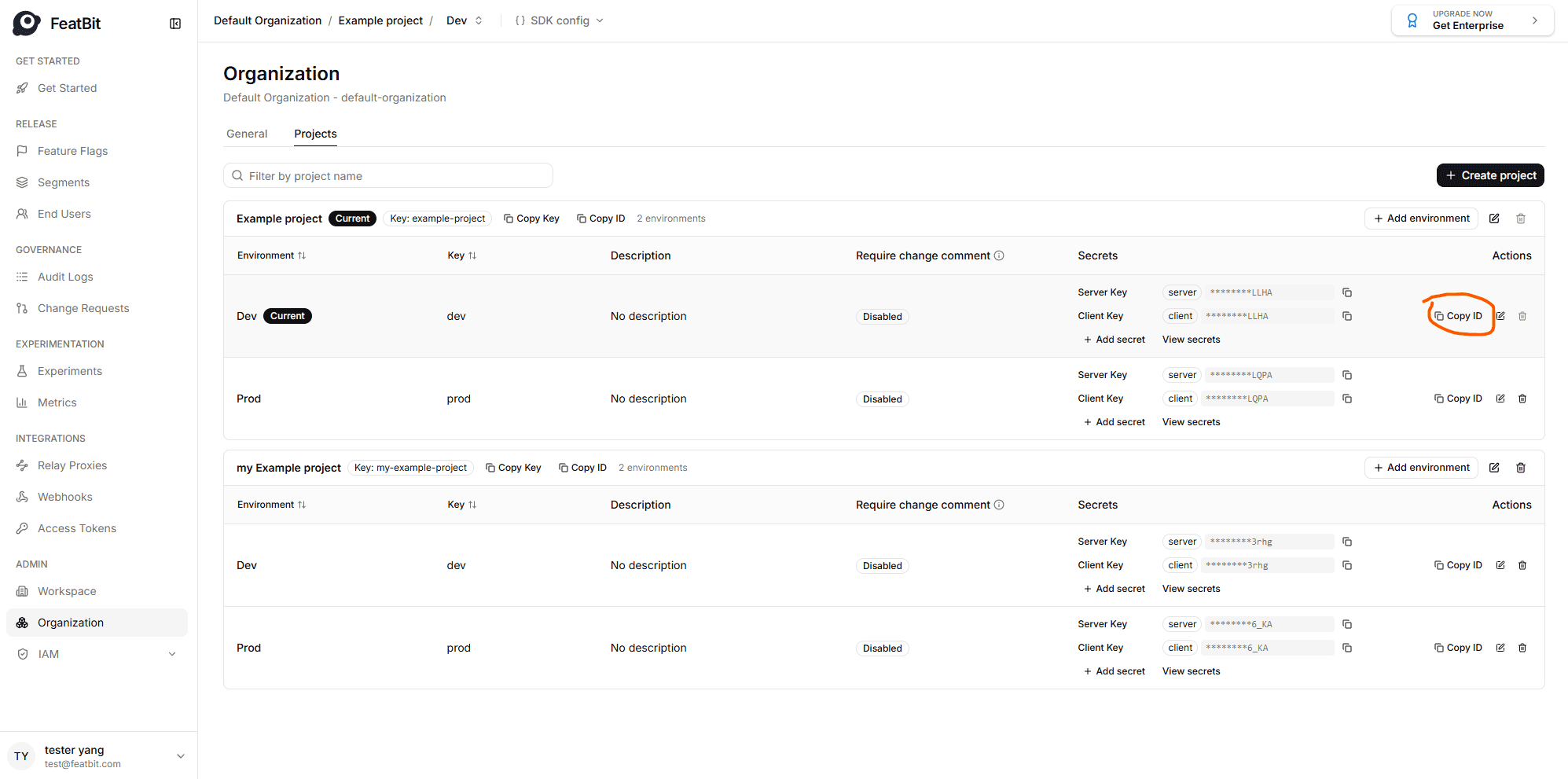The height and width of the screenshot is (779, 1568).
Task: Collapse sidebar using the panel toggle icon
Action: click(x=175, y=24)
